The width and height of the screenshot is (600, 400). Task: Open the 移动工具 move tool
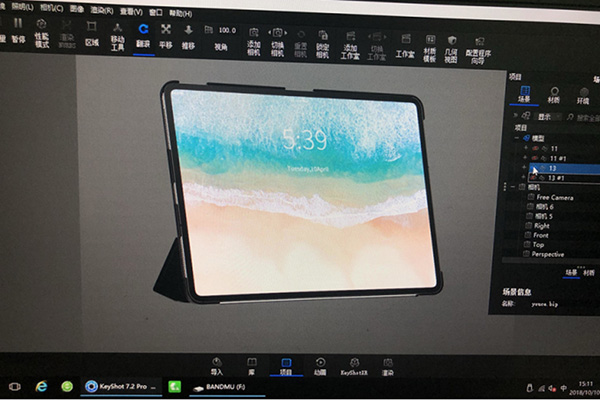click(x=117, y=37)
